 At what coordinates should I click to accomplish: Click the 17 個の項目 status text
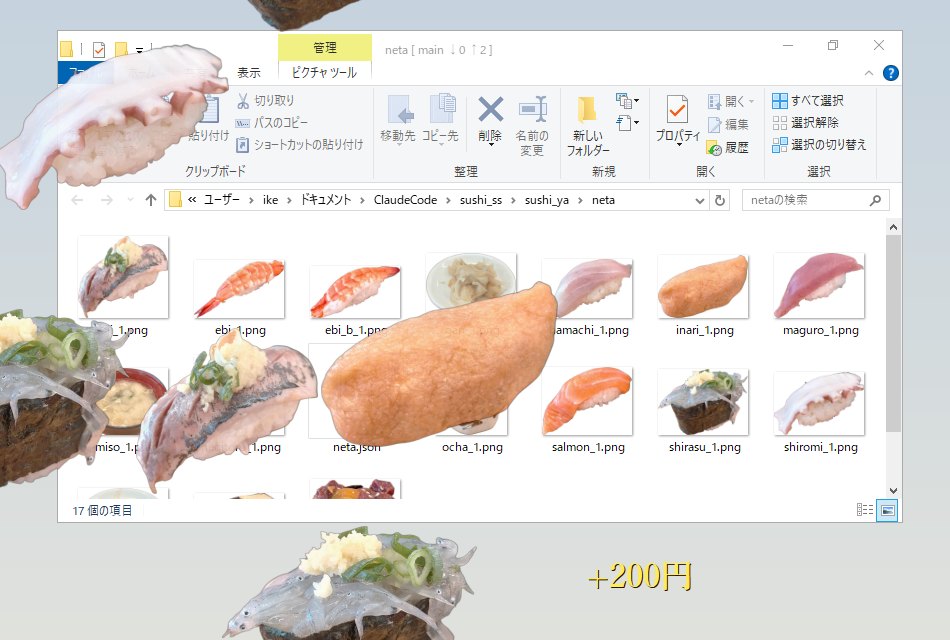click(102, 510)
